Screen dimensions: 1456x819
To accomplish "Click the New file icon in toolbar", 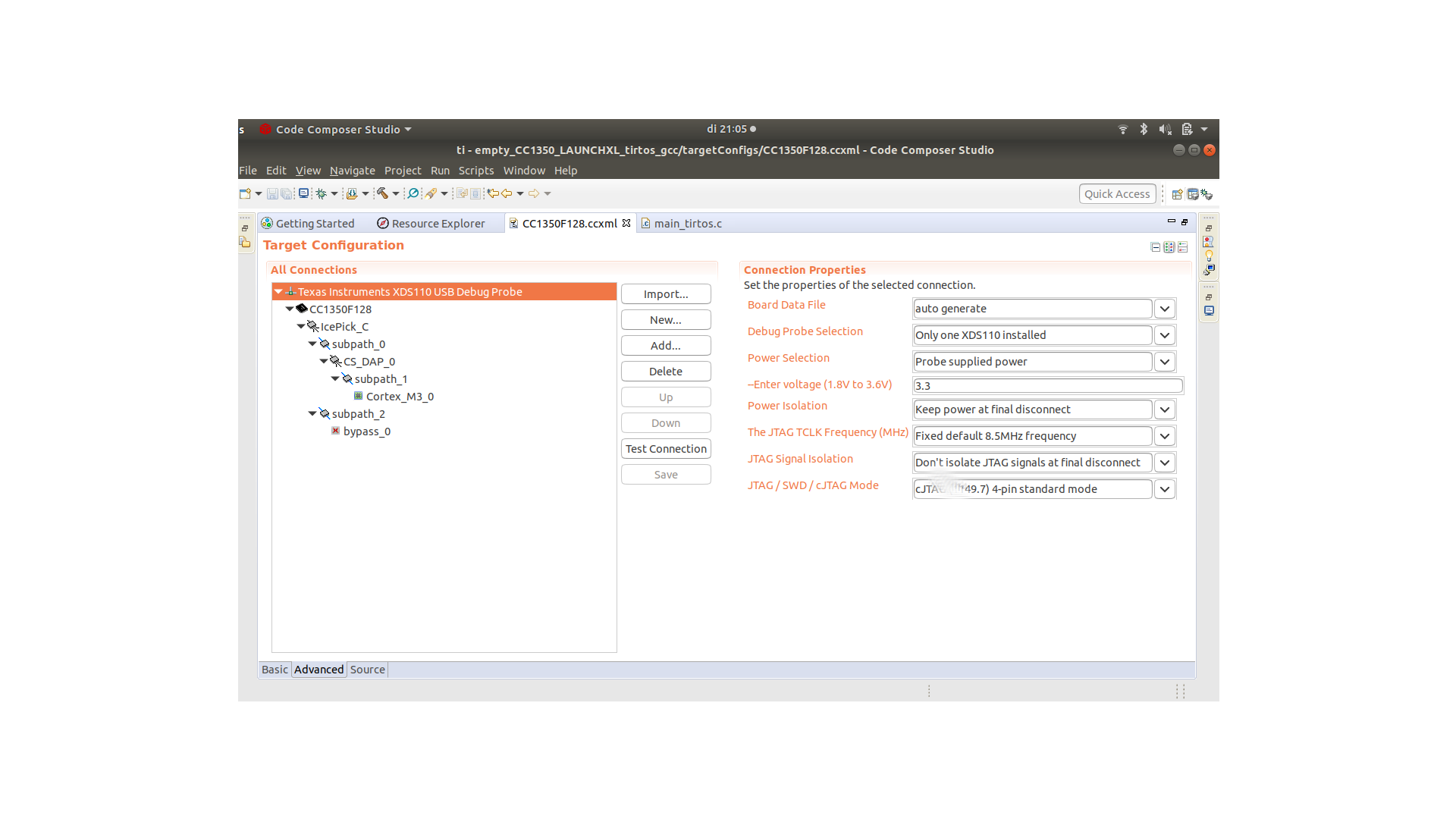I will [x=245, y=193].
